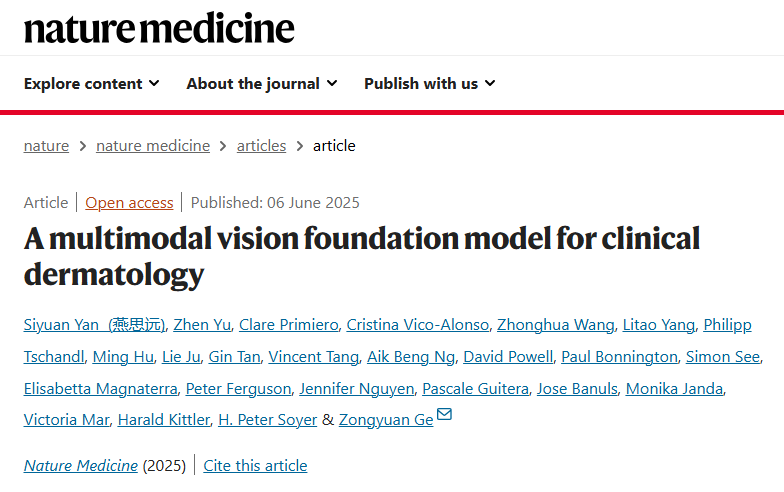This screenshot has width=784, height=492.
Task: Click the email envelope icon beside Zongyuan Ge
Action: [444, 414]
